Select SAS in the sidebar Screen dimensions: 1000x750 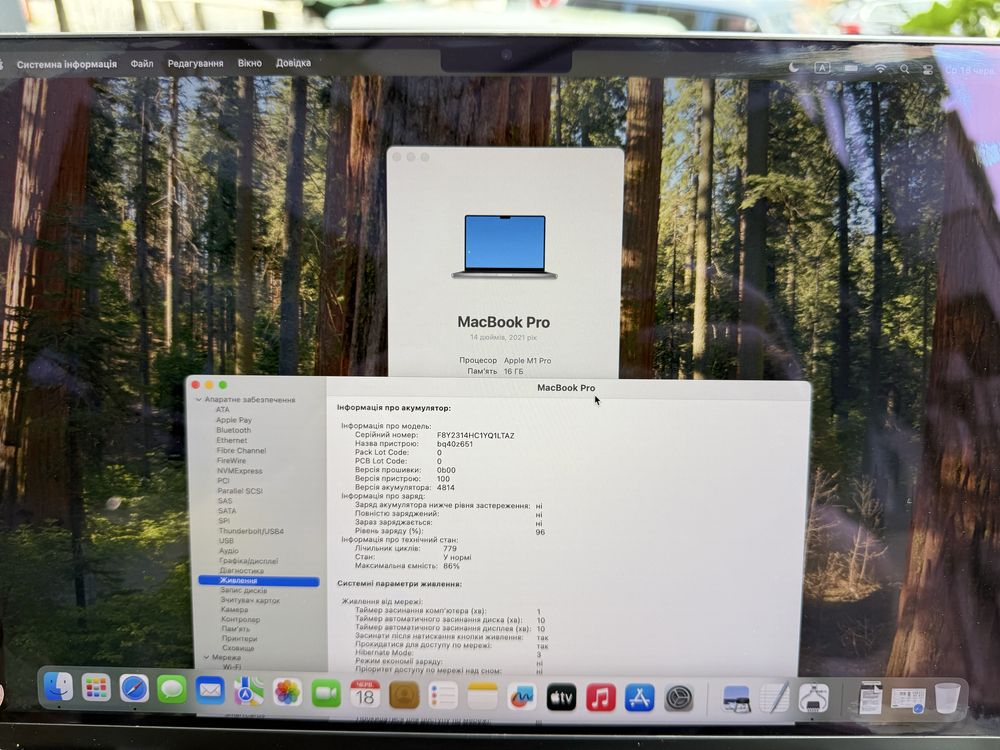[225, 501]
